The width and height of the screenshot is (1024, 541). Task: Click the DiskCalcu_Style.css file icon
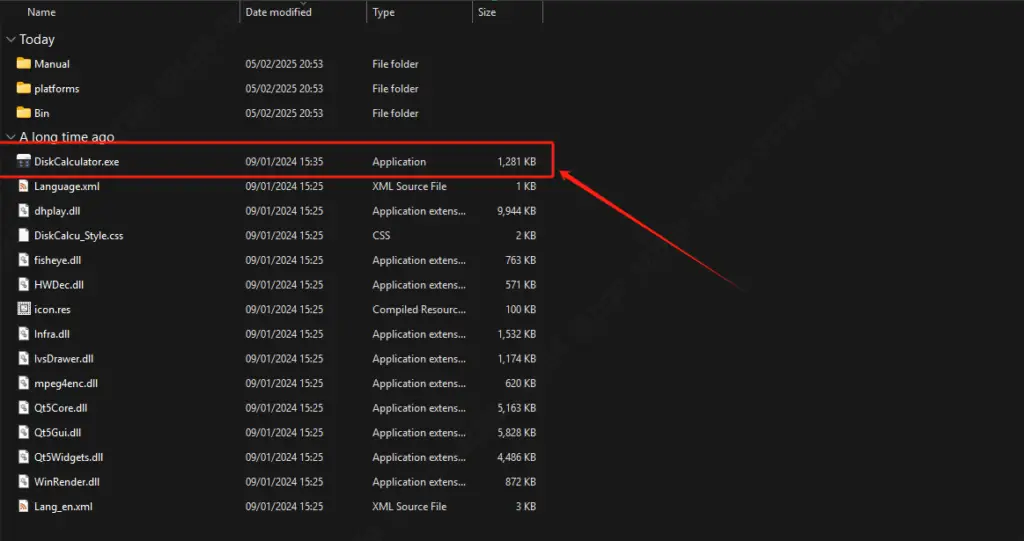pos(24,235)
